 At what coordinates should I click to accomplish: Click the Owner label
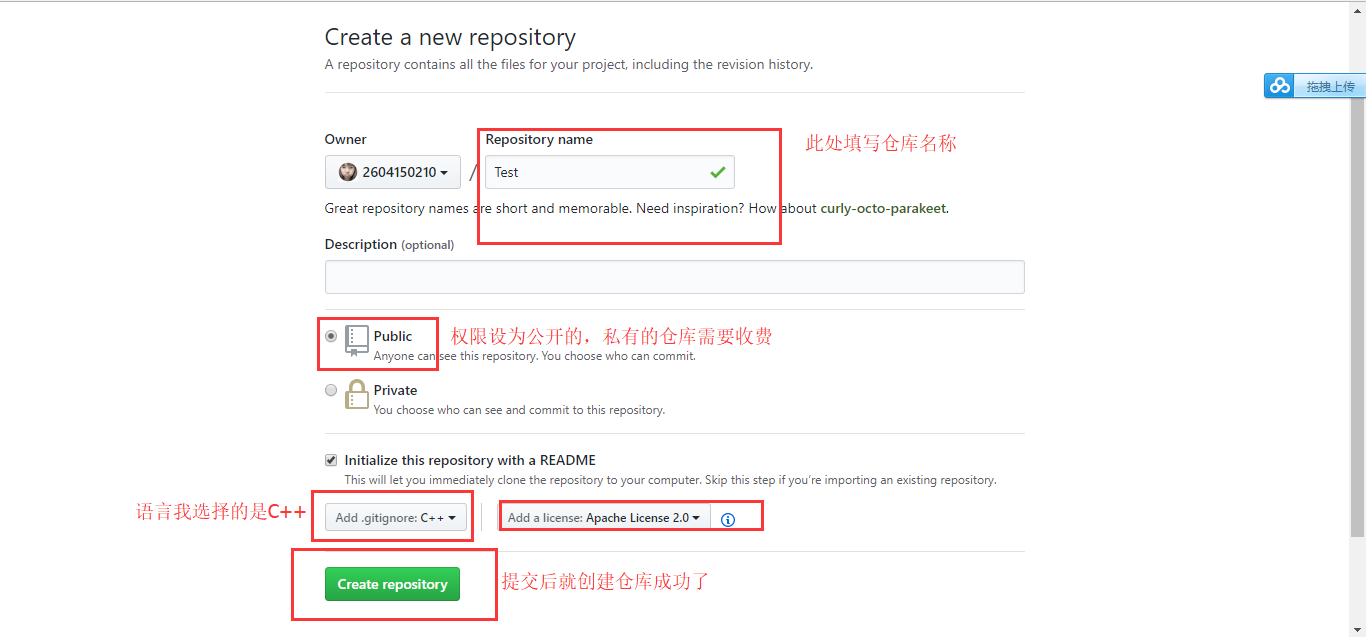tap(346, 140)
